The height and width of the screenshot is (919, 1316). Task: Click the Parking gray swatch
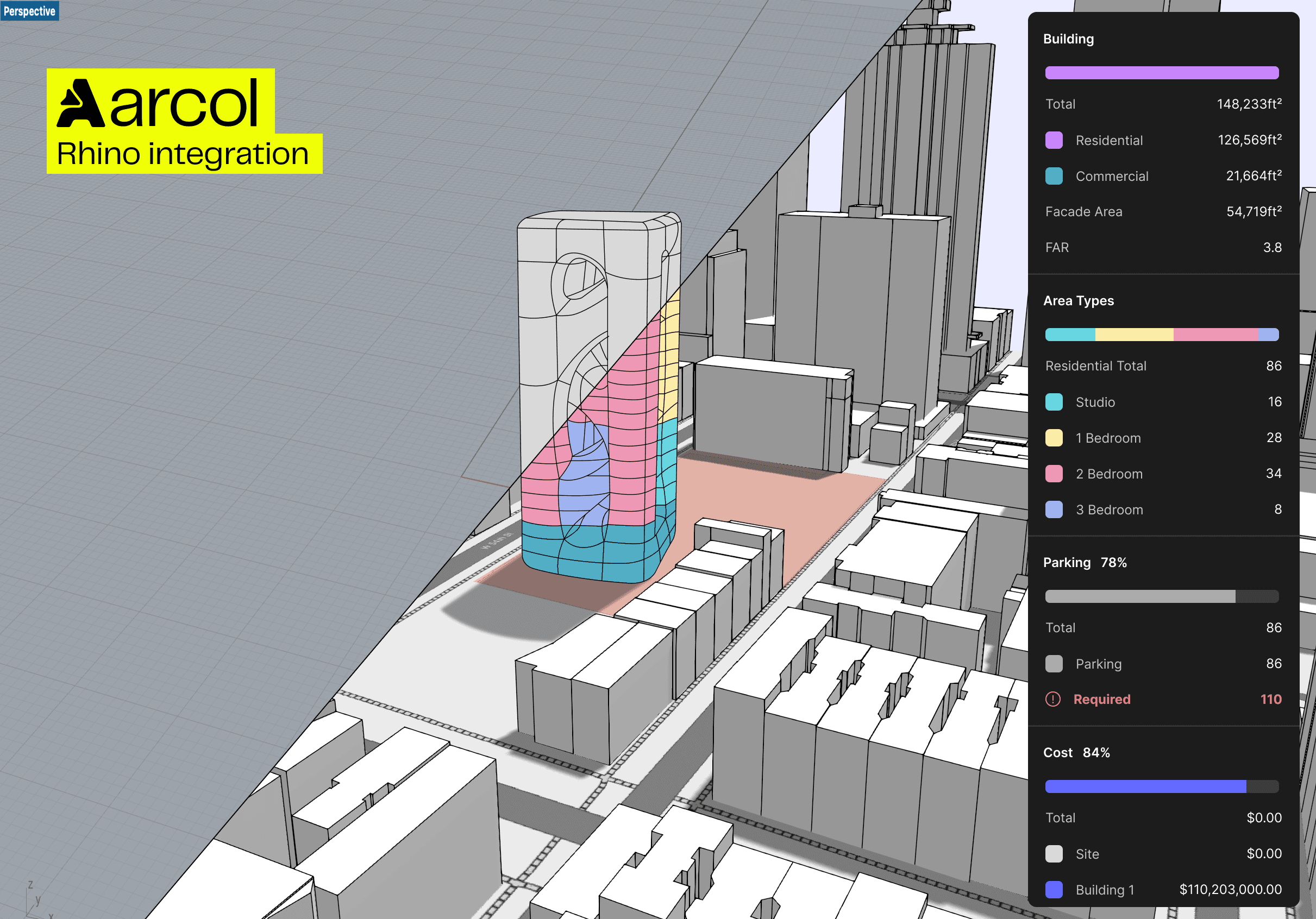[1054, 664]
